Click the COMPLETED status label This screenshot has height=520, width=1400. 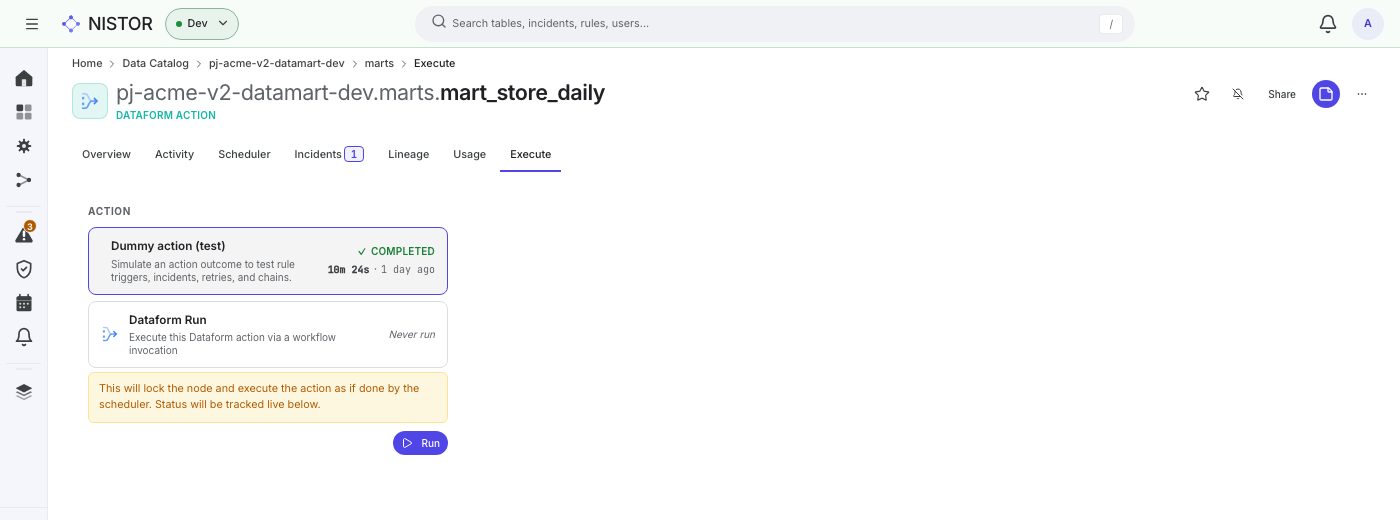[396, 252]
